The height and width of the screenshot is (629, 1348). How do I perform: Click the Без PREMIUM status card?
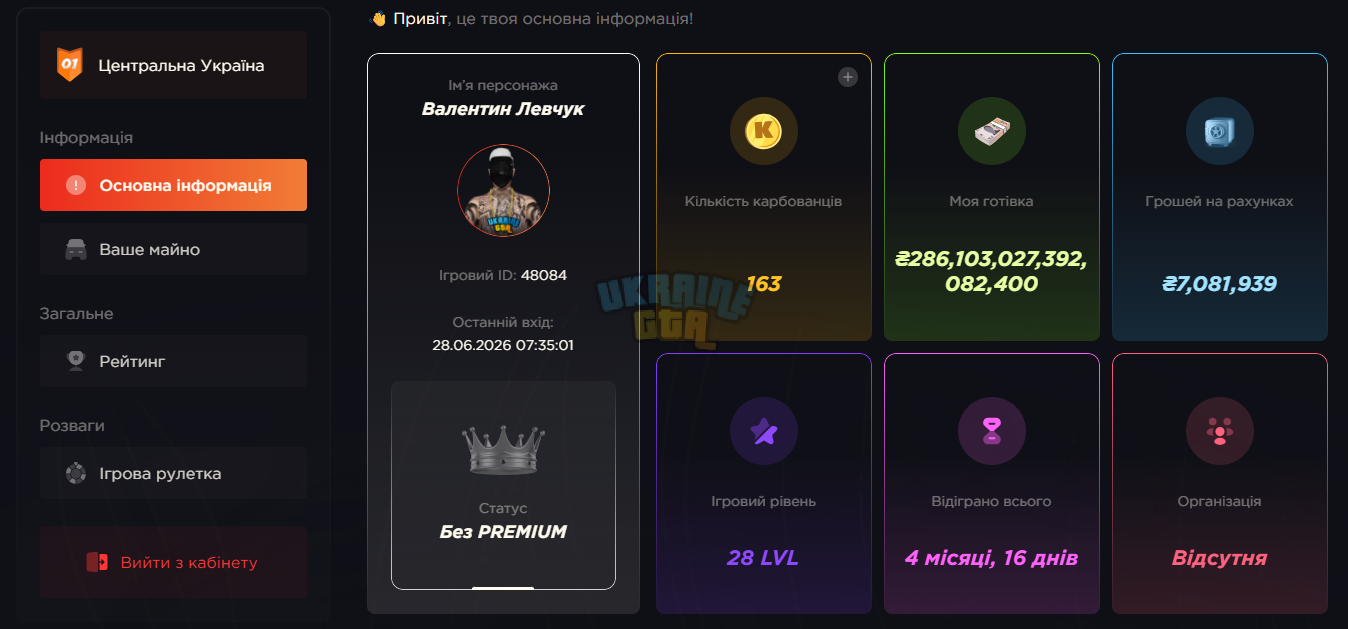(x=503, y=485)
